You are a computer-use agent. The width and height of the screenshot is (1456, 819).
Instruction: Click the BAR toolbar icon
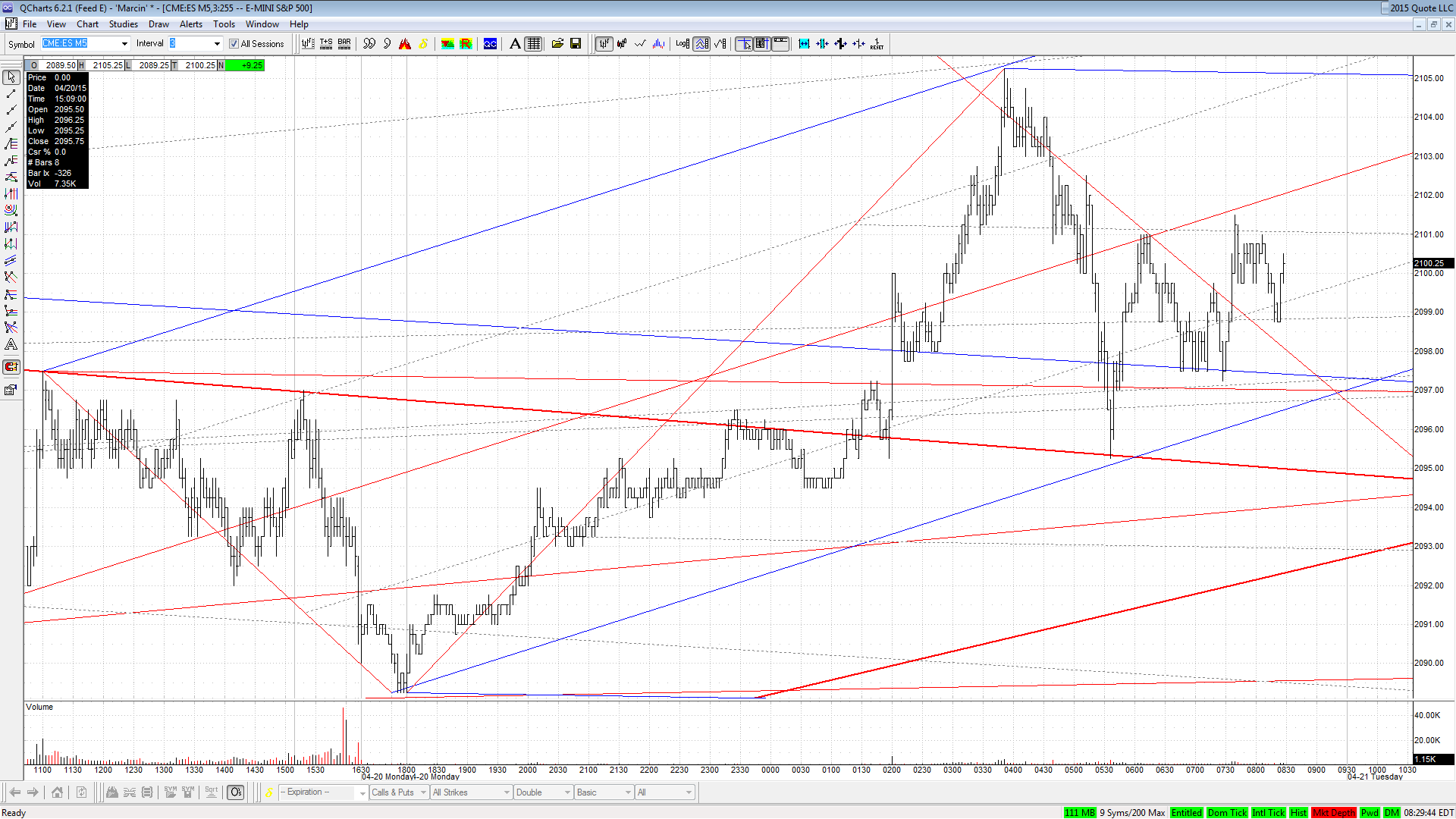click(344, 44)
